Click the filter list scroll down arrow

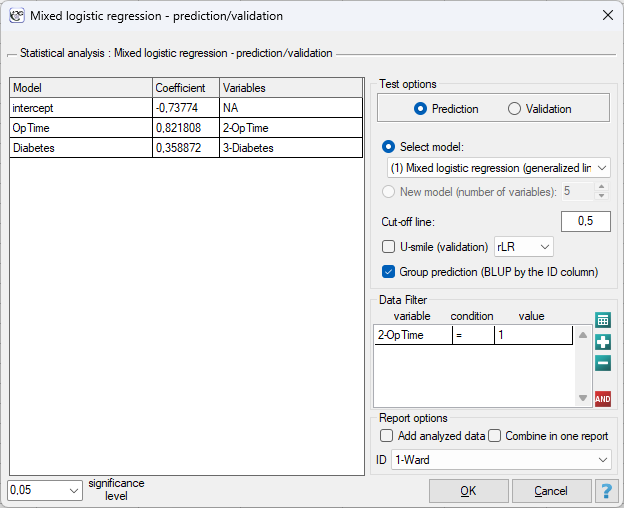pos(583,398)
